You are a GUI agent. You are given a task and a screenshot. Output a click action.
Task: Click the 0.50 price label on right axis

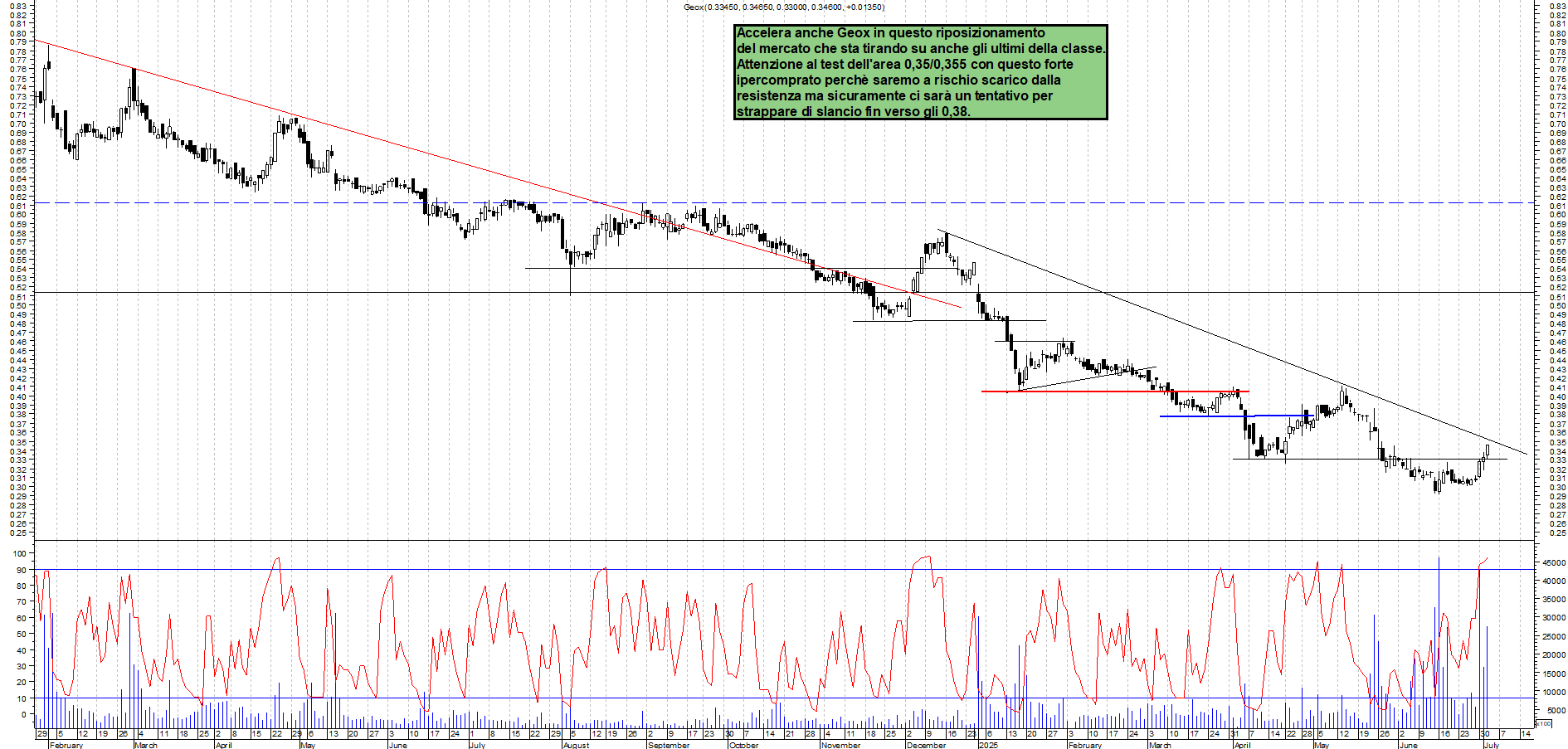coord(1557,306)
